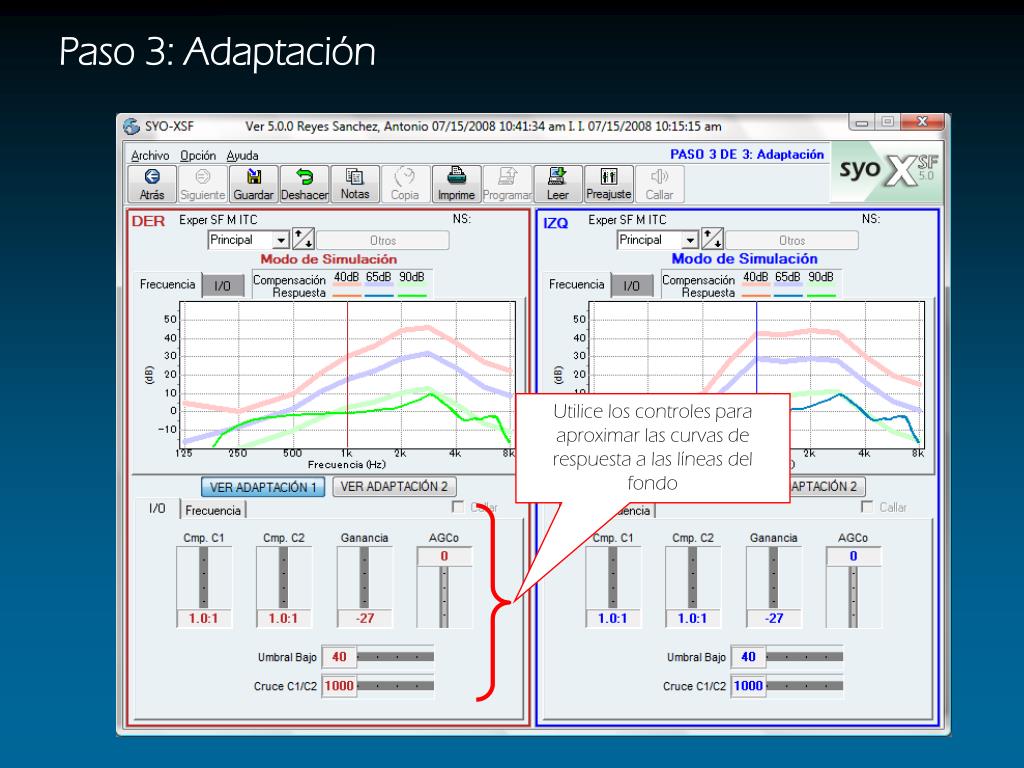Click the DER 90dB curve legend
The width and height of the screenshot is (1024, 768).
click(411, 279)
